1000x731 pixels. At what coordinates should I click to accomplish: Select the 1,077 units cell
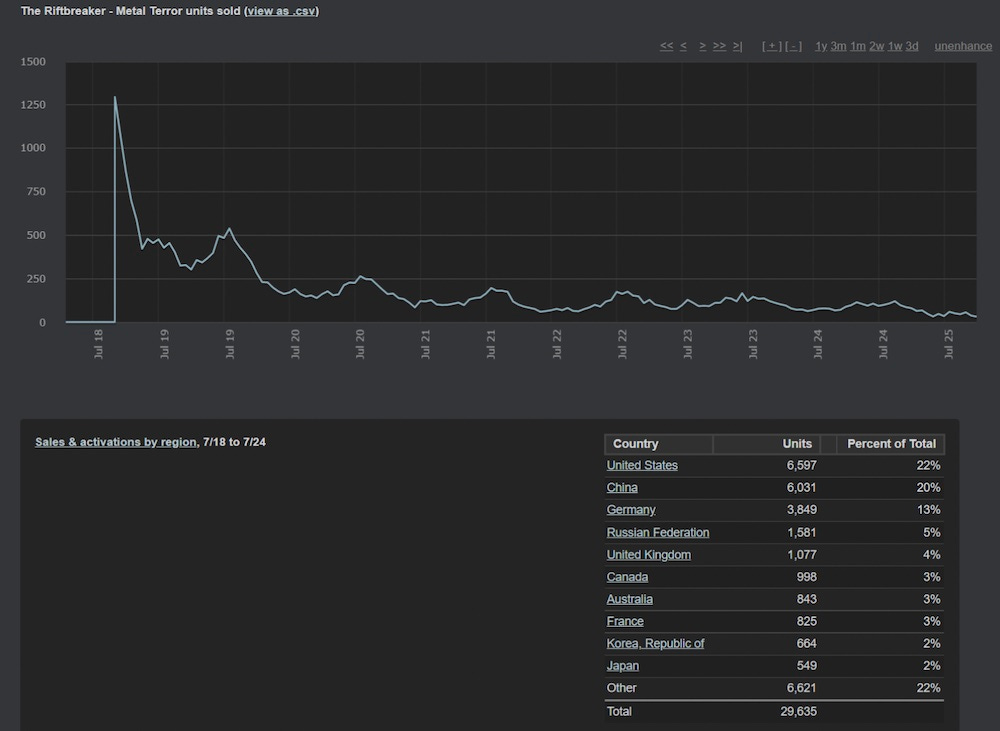pyautogui.click(x=802, y=554)
